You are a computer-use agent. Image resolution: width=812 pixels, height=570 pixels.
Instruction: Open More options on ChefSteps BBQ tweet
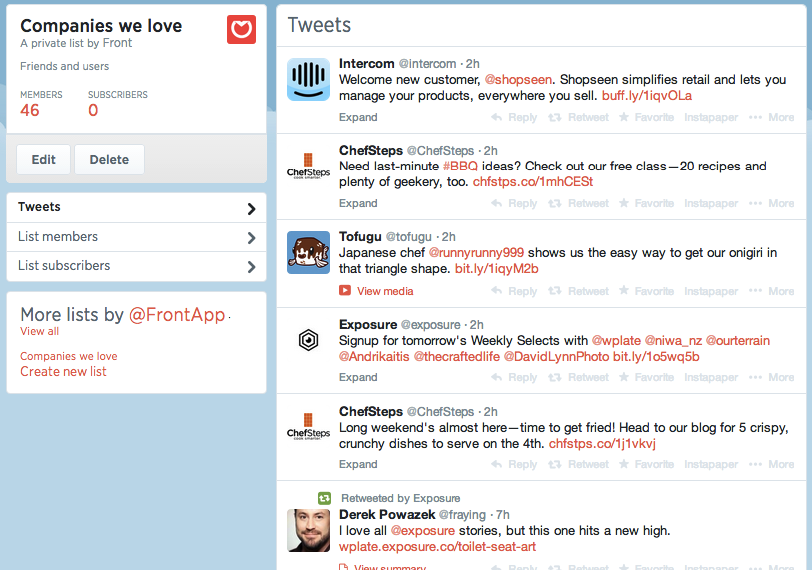(772, 203)
